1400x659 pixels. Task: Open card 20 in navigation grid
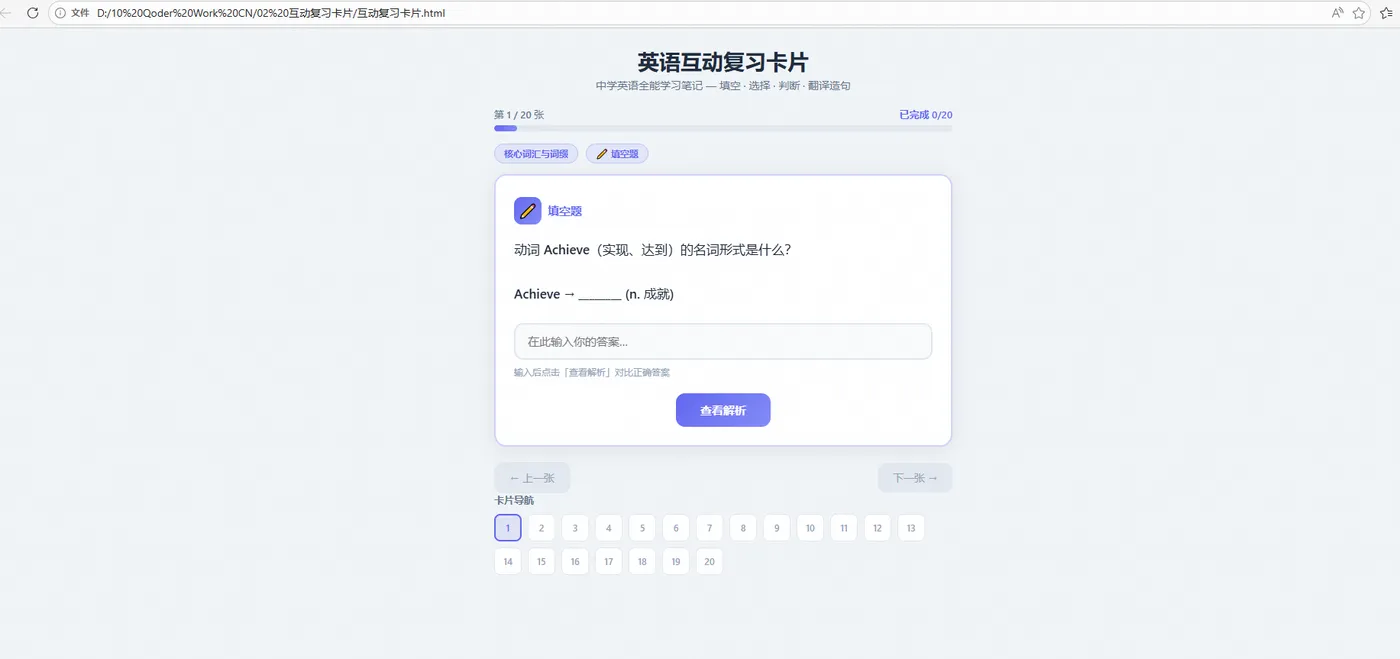click(x=709, y=561)
